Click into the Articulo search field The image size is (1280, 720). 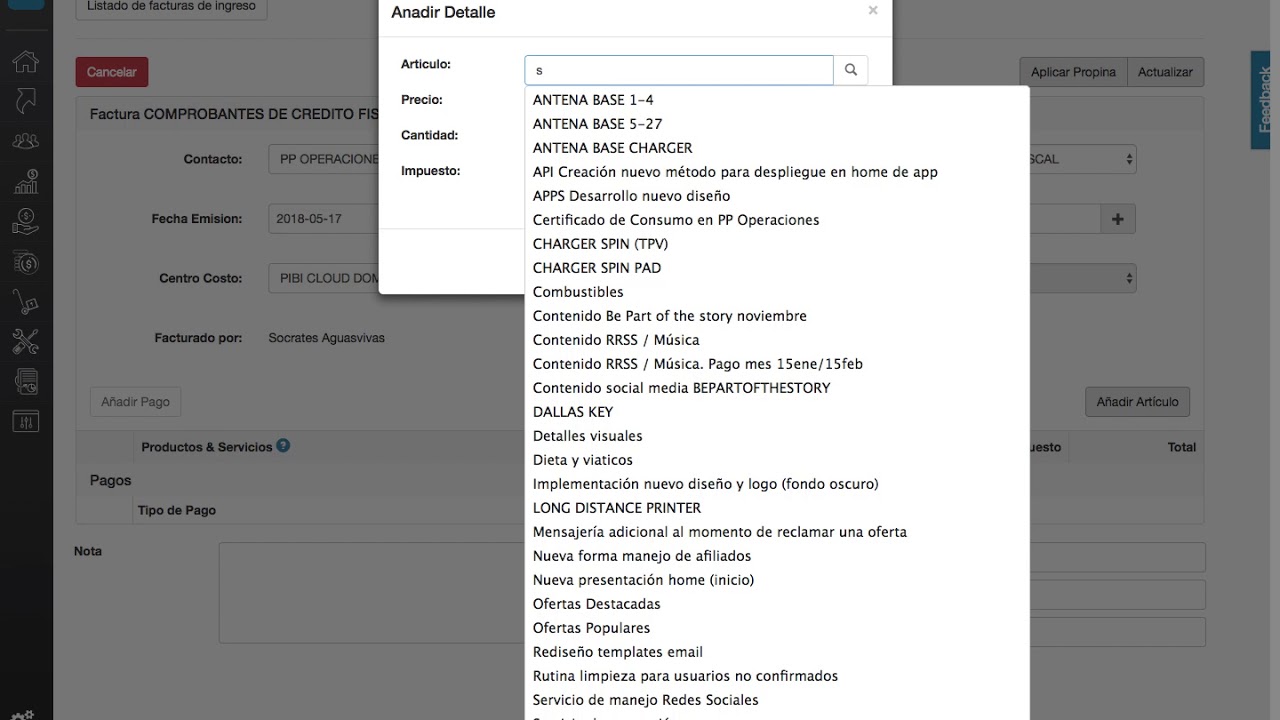pos(679,70)
